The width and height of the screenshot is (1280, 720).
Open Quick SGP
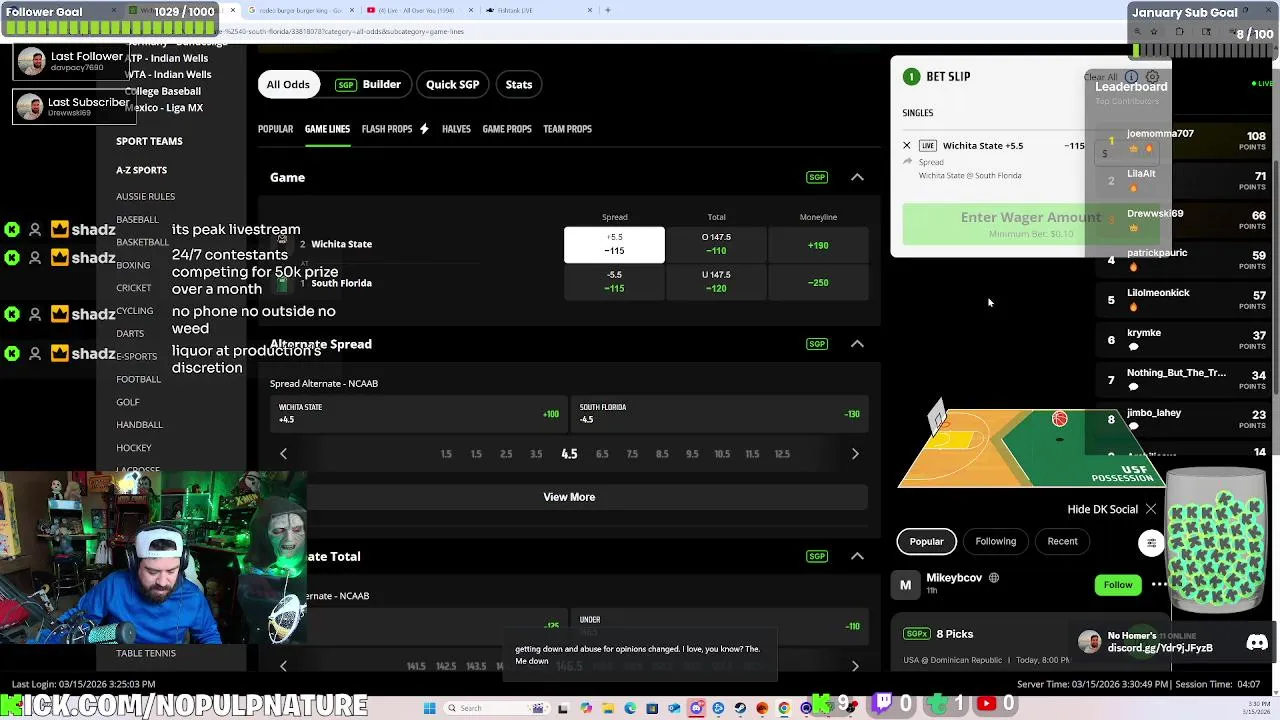coord(452,85)
